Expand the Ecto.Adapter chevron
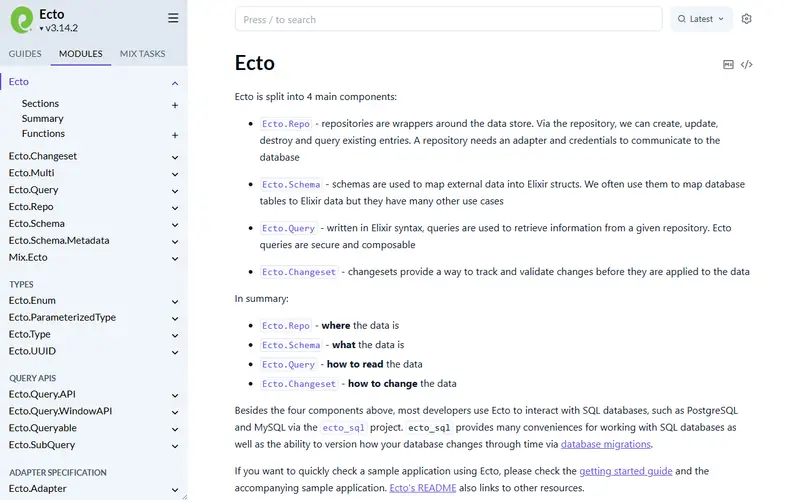 click(175, 490)
